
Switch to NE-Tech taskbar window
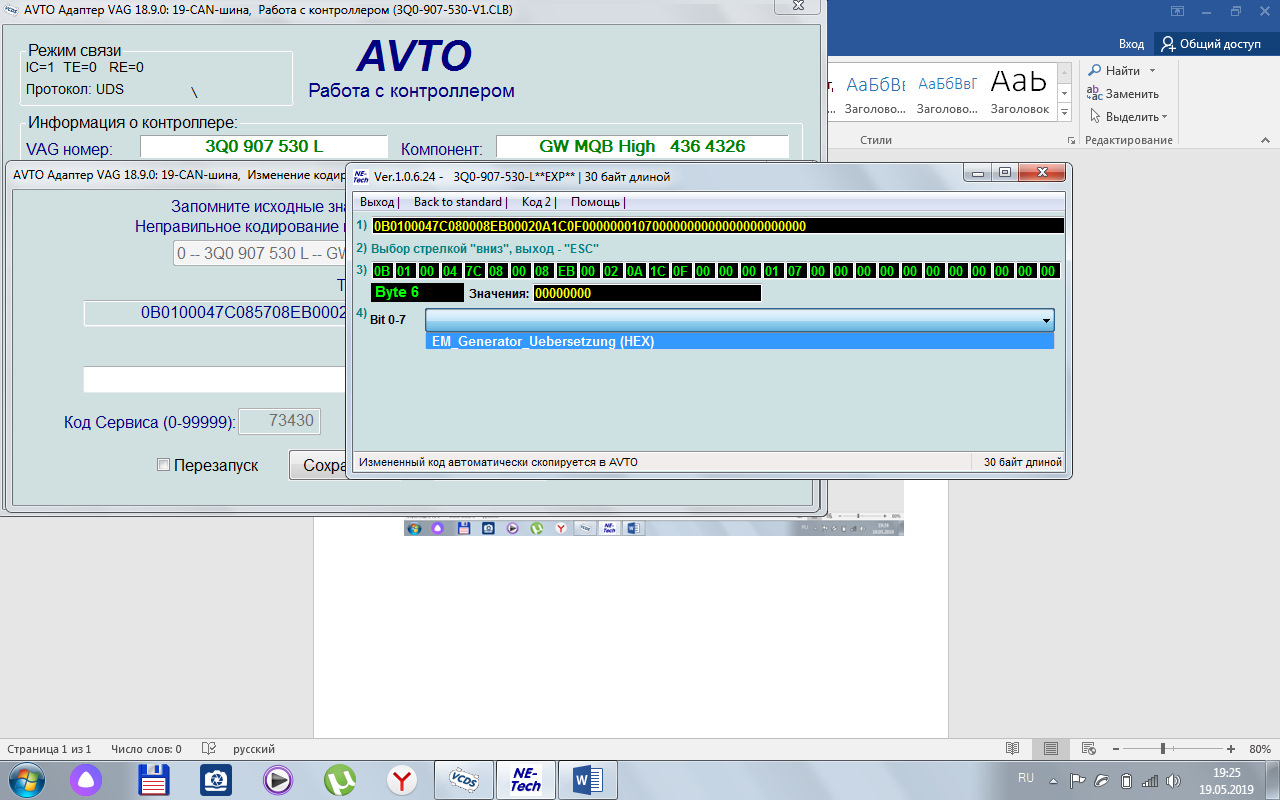(526, 779)
